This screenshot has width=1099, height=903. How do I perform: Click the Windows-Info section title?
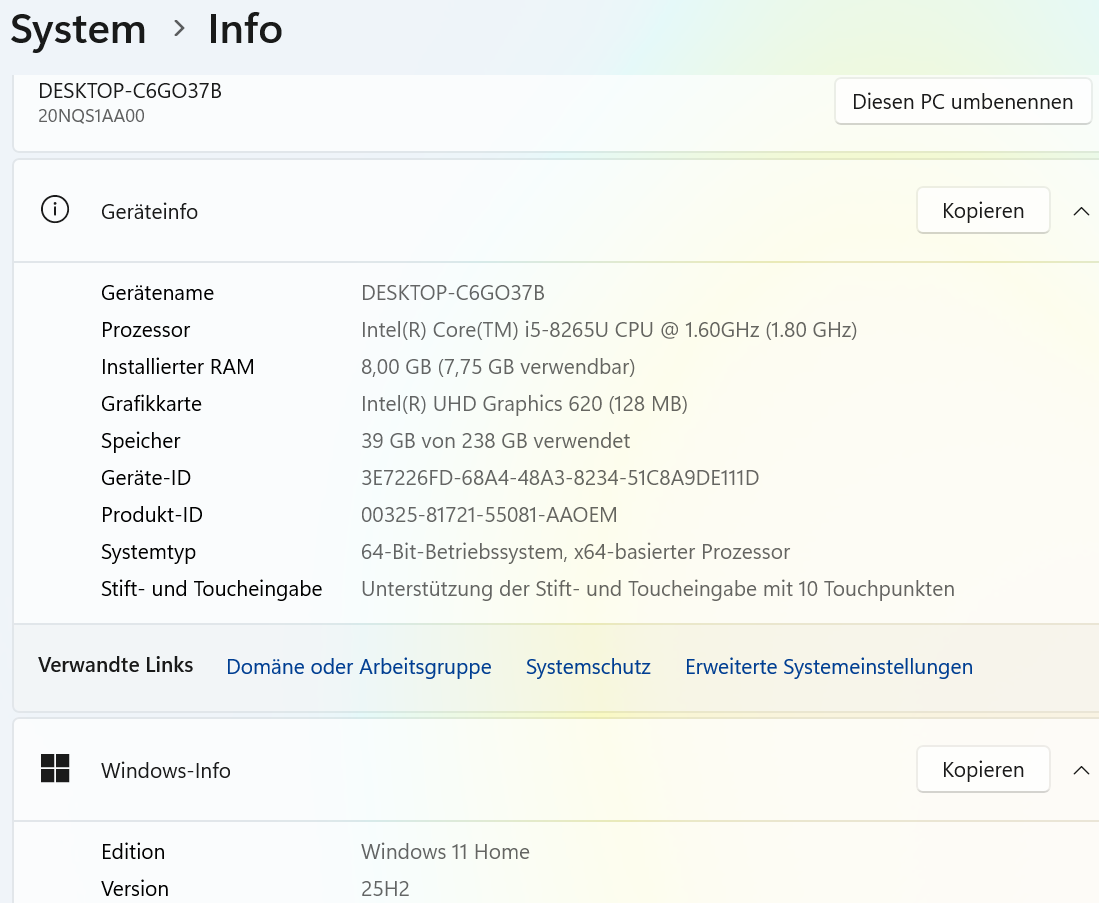pyautogui.click(x=165, y=771)
